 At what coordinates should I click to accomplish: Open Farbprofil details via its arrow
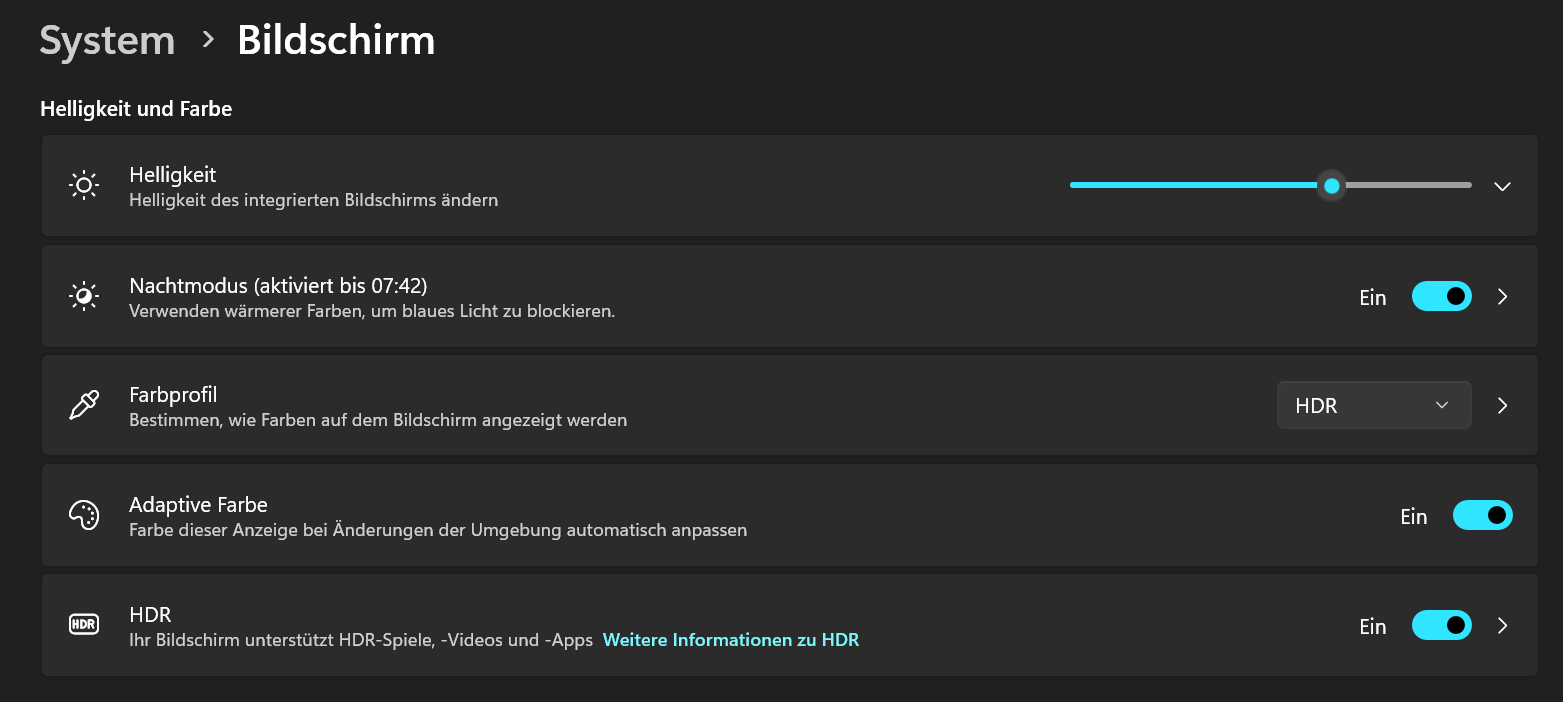pyautogui.click(x=1502, y=405)
